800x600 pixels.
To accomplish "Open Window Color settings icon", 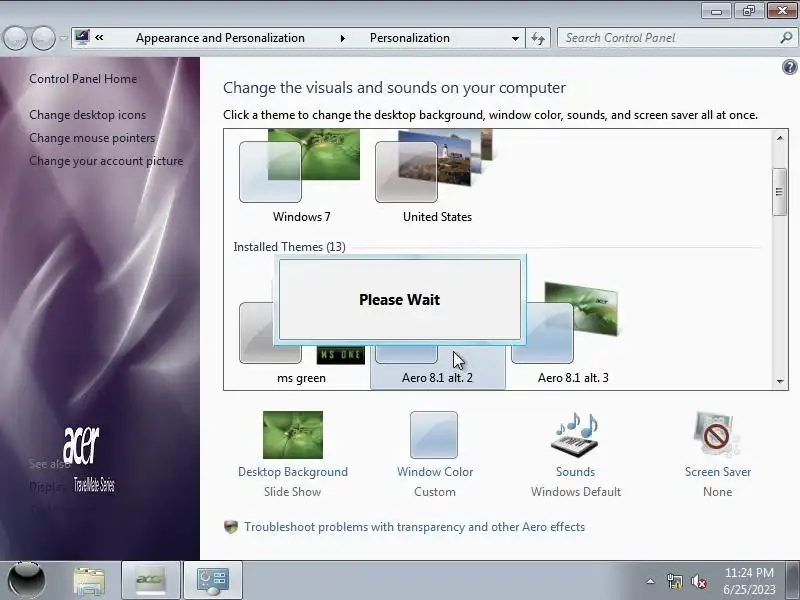I will click(434, 435).
